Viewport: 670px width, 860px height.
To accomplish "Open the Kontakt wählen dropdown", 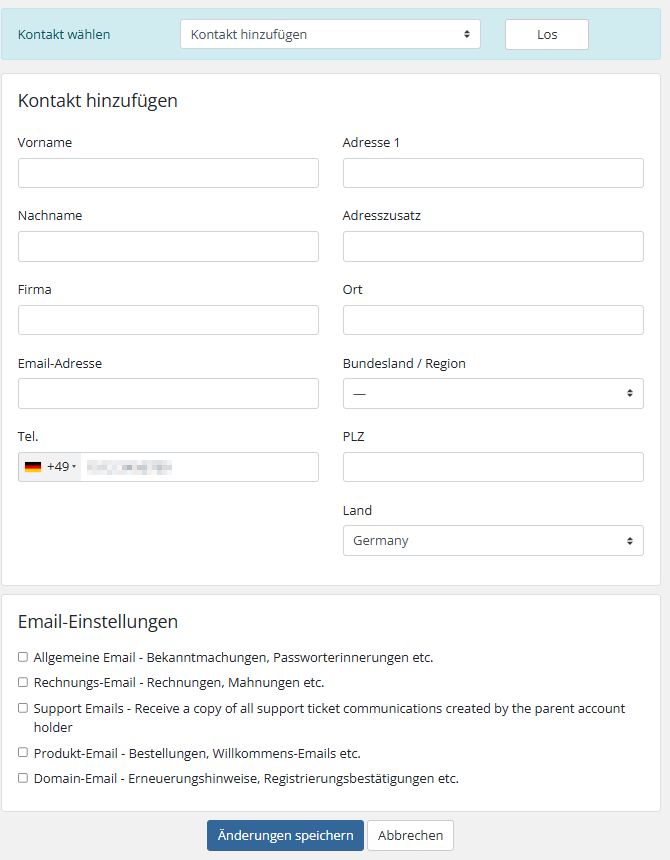I will [330, 34].
